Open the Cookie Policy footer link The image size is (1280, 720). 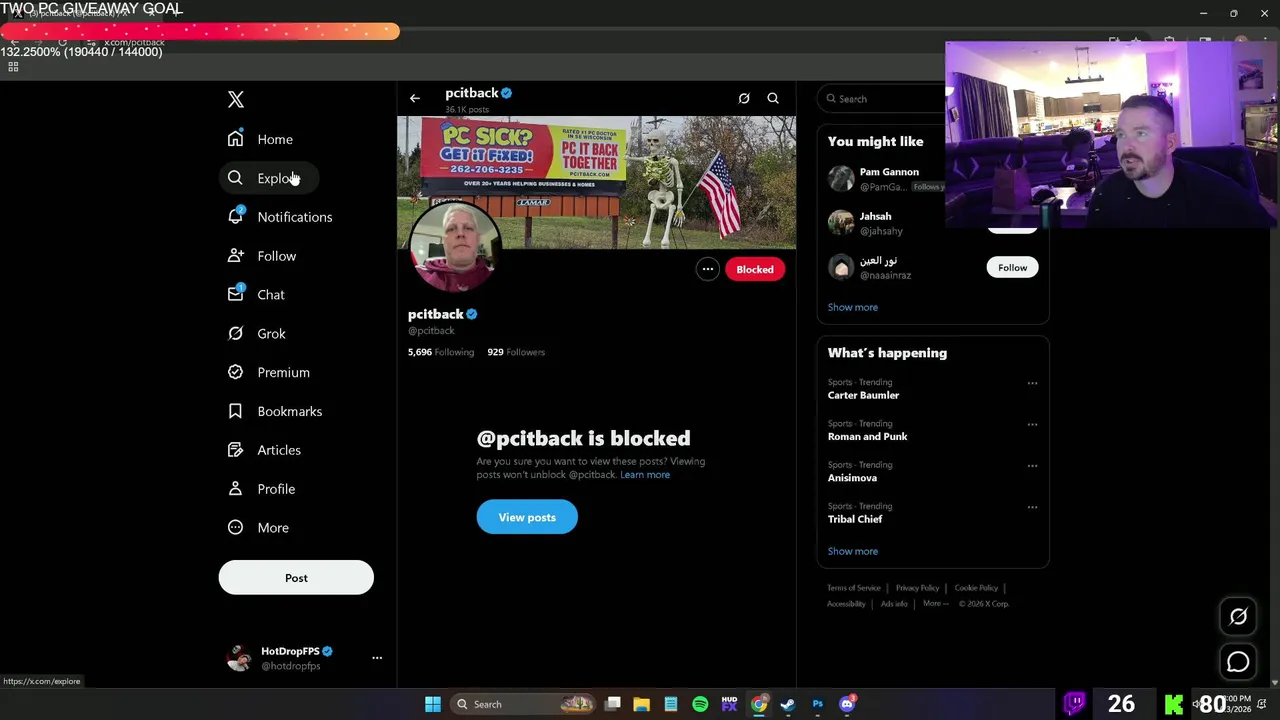[976, 588]
